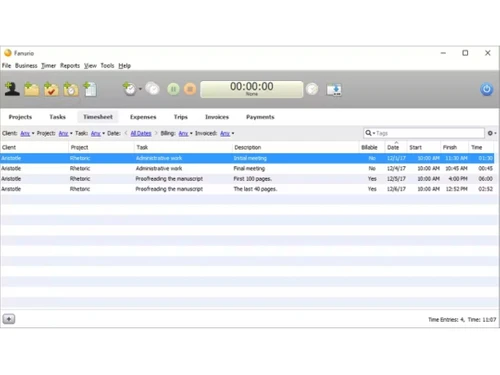Select the 'Final meeting' time entry row
The image size is (500, 375).
click(247, 169)
